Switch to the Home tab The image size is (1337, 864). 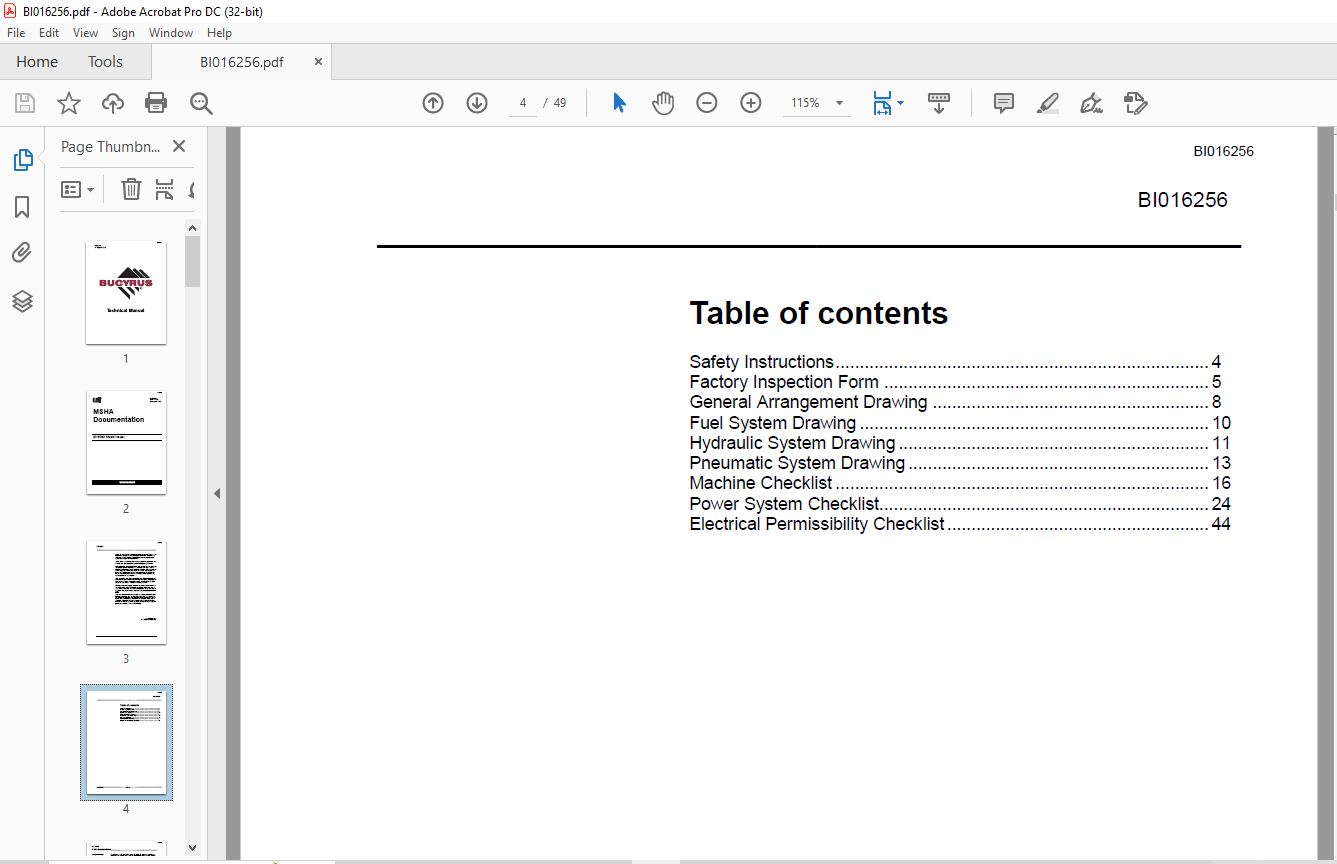click(x=37, y=62)
